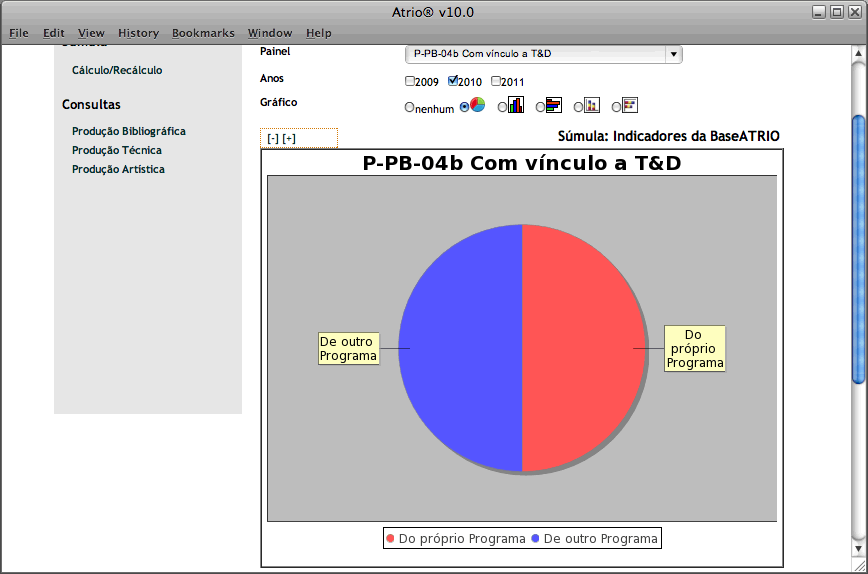868x574 pixels.
Task: Collapse the panel with the [-] control
Action: [x=273, y=139]
